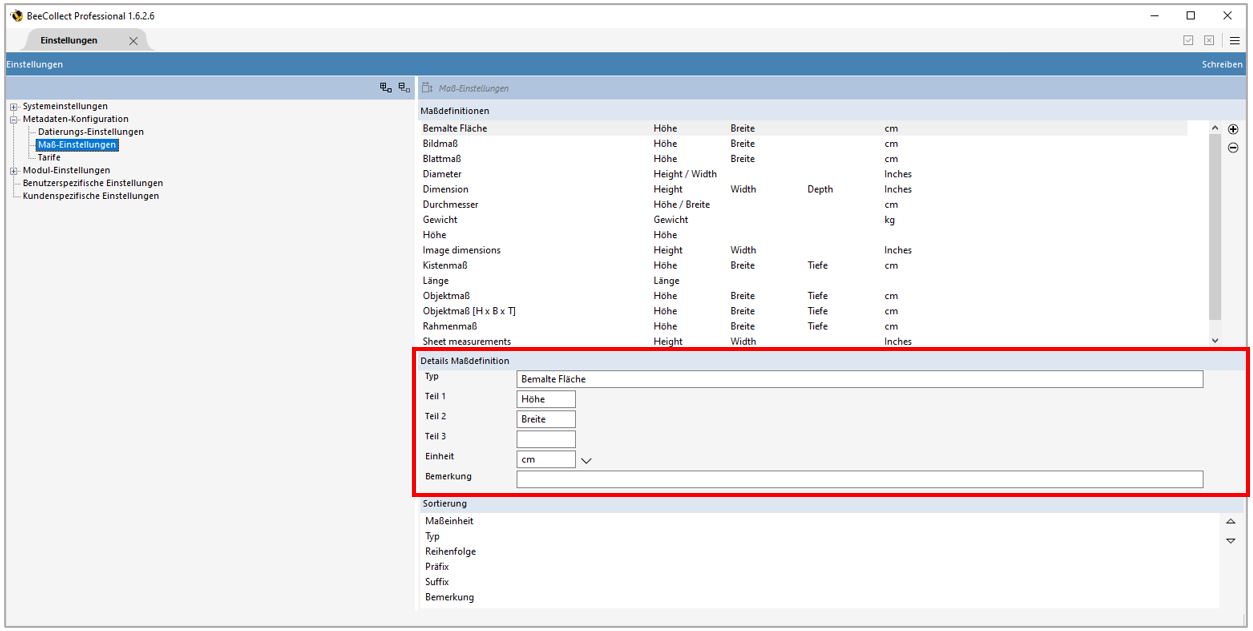1253x631 pixels.
Task: Open the Einheit dropdown
Action: click(x=586, y=458)
